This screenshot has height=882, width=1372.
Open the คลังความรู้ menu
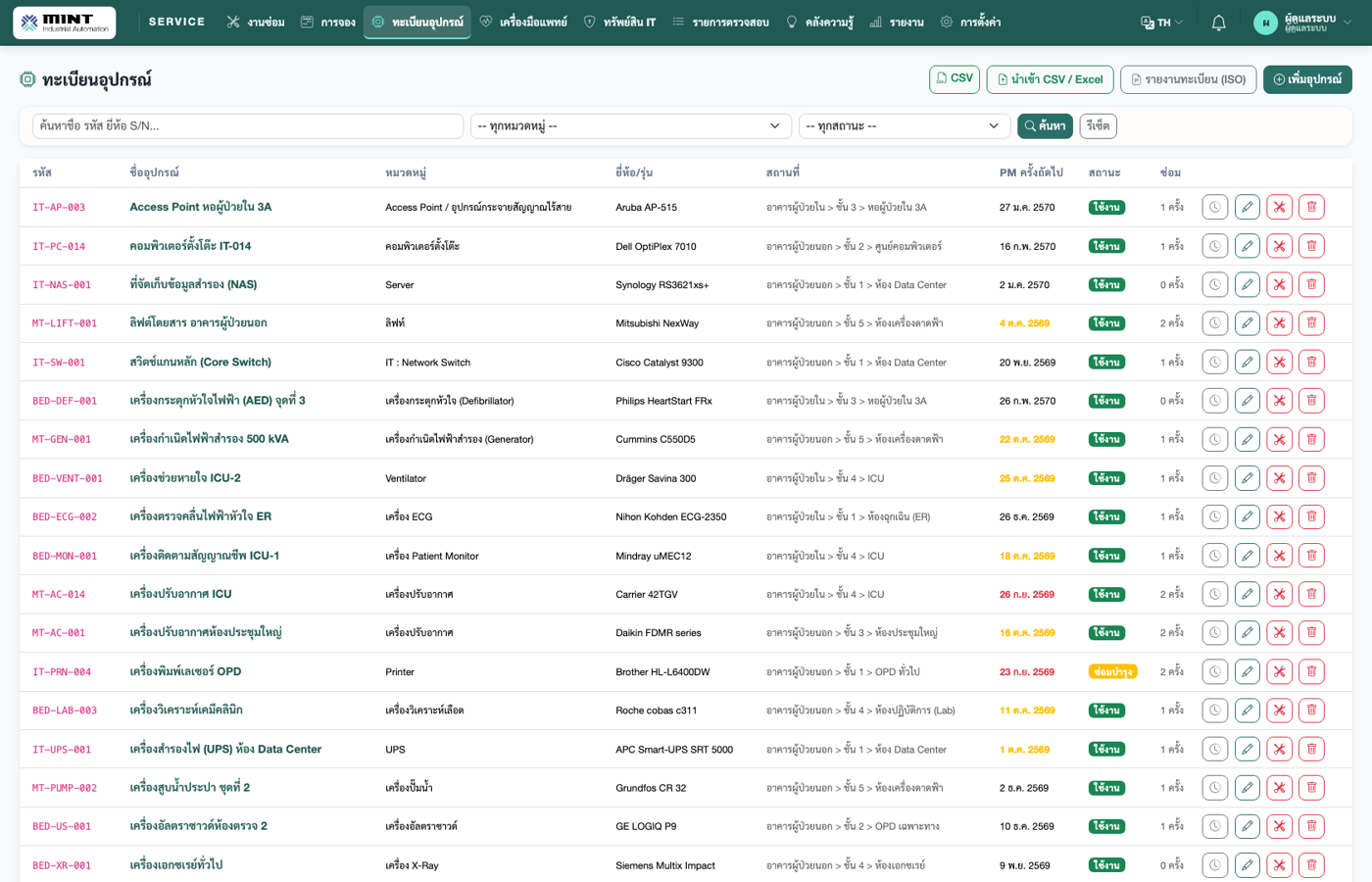[x=819, y=23]
